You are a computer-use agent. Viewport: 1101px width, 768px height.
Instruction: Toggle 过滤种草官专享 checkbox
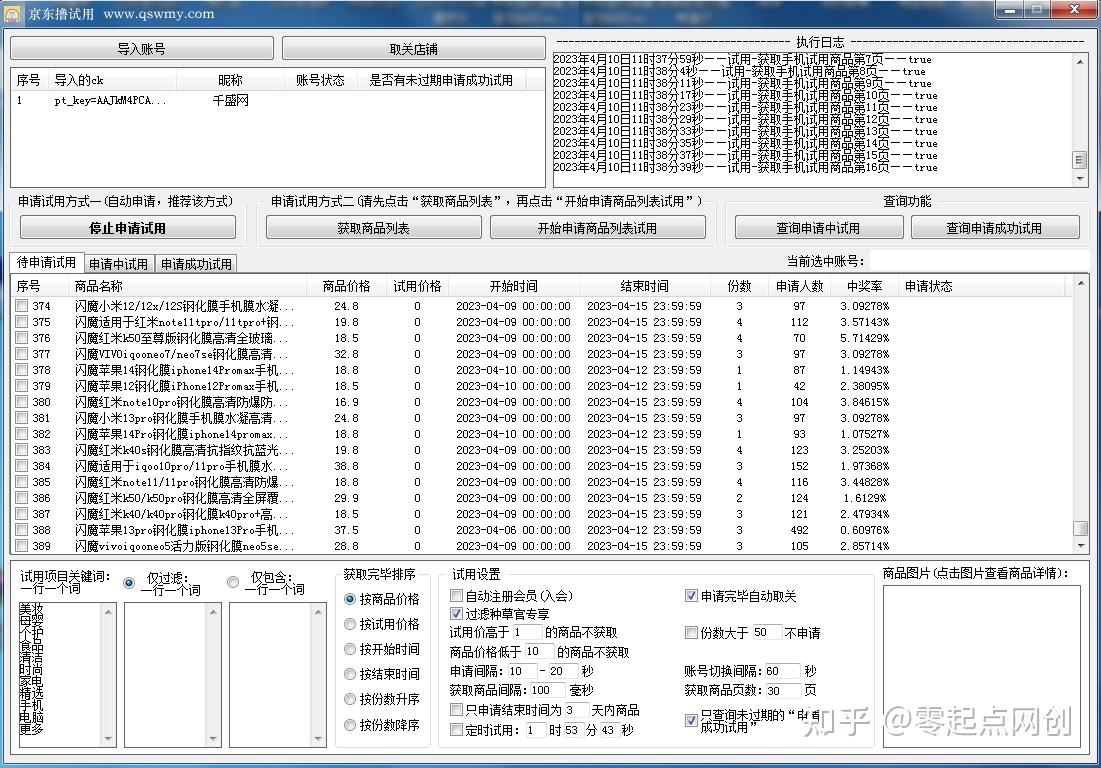click(x=456, y=614)
